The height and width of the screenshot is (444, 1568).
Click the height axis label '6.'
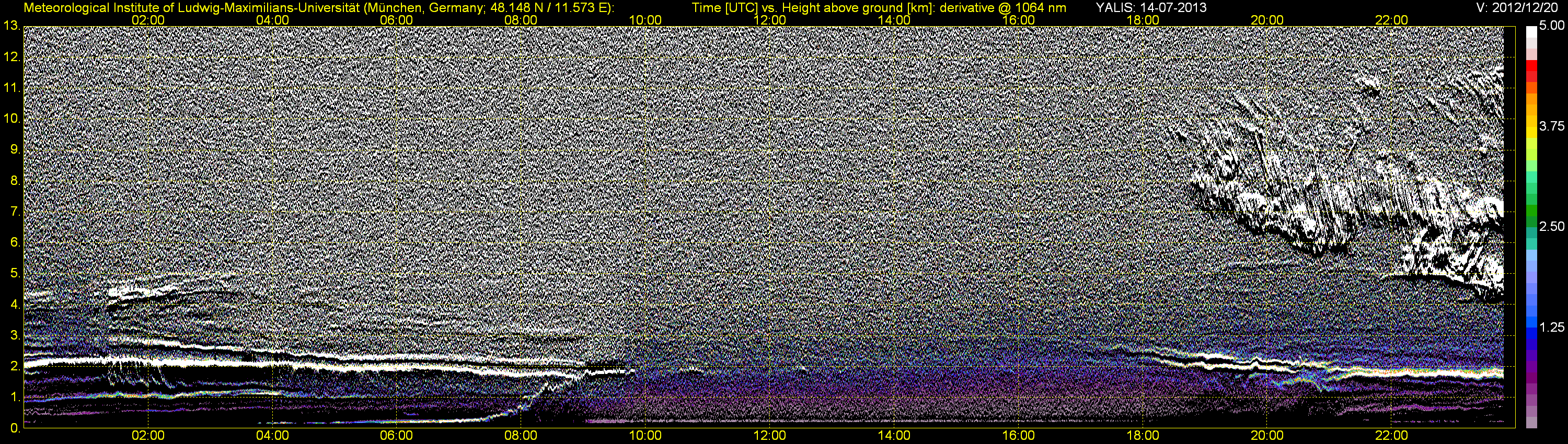point(15,243)
